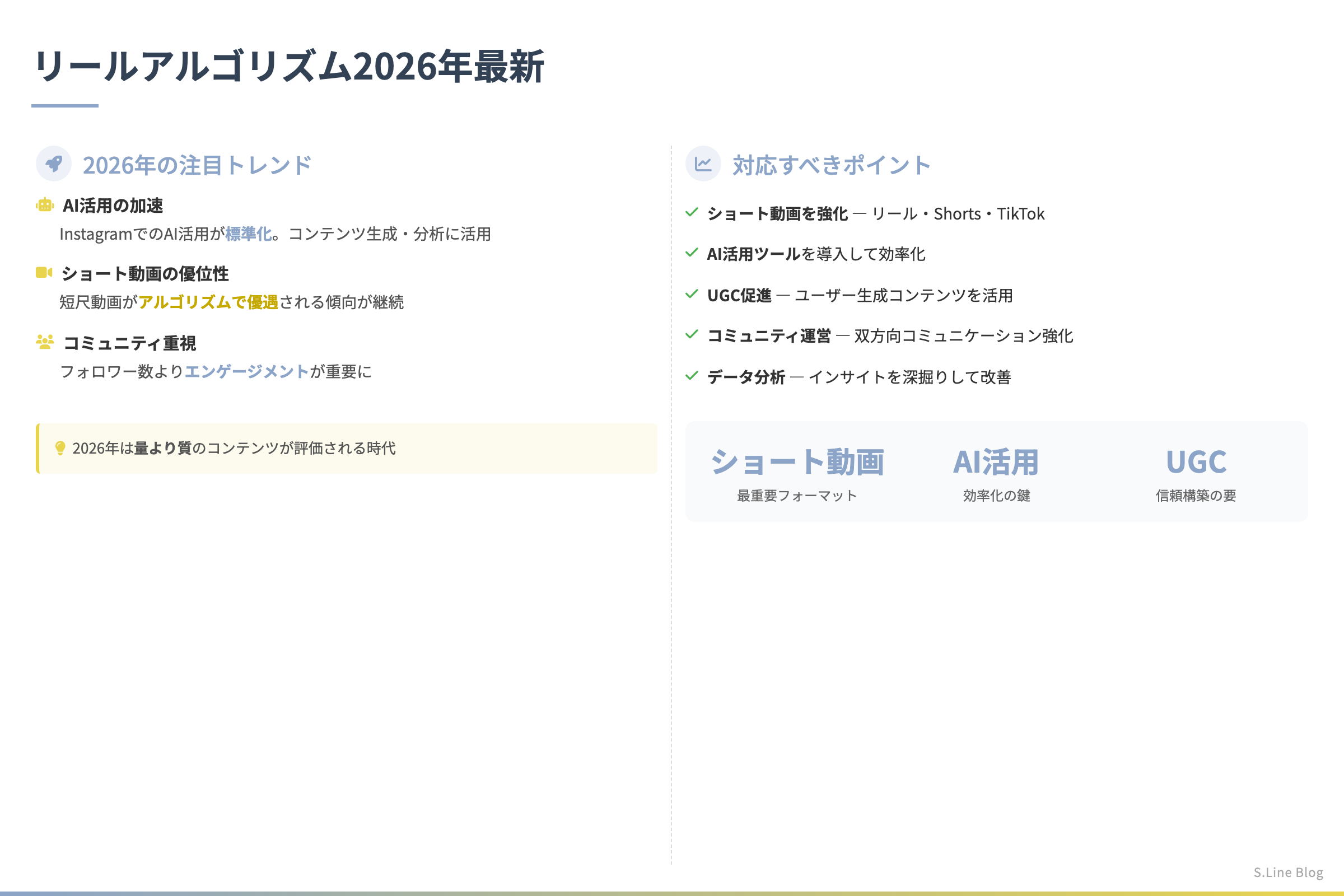Screen dimensions: 1344x896
Task: Click the checkmark before コミュニティ運営
Action: [692, 334]
